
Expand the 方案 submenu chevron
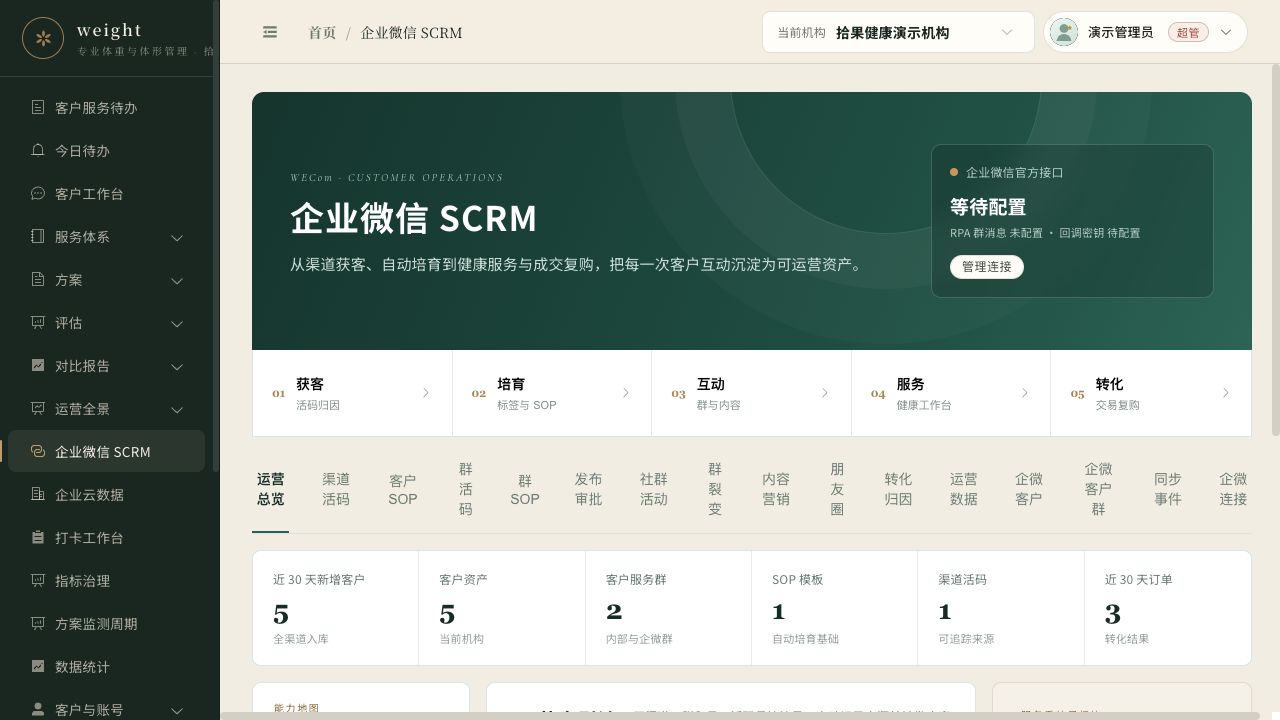[x=177, y=280]
